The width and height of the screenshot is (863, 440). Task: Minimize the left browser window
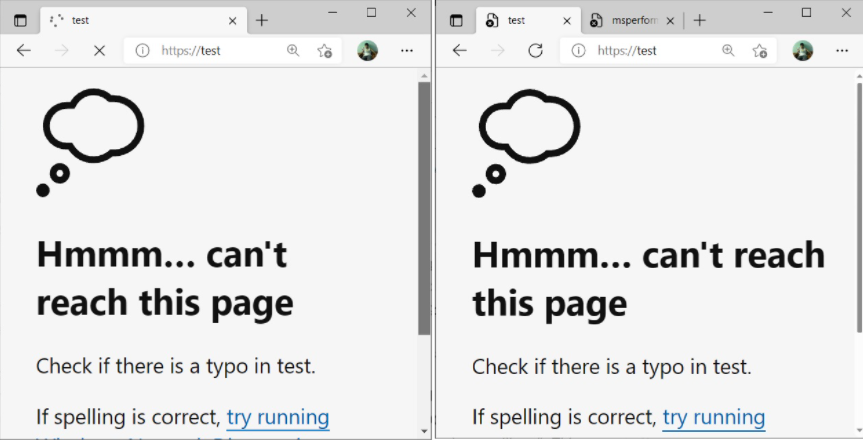(x=332, y=12)
